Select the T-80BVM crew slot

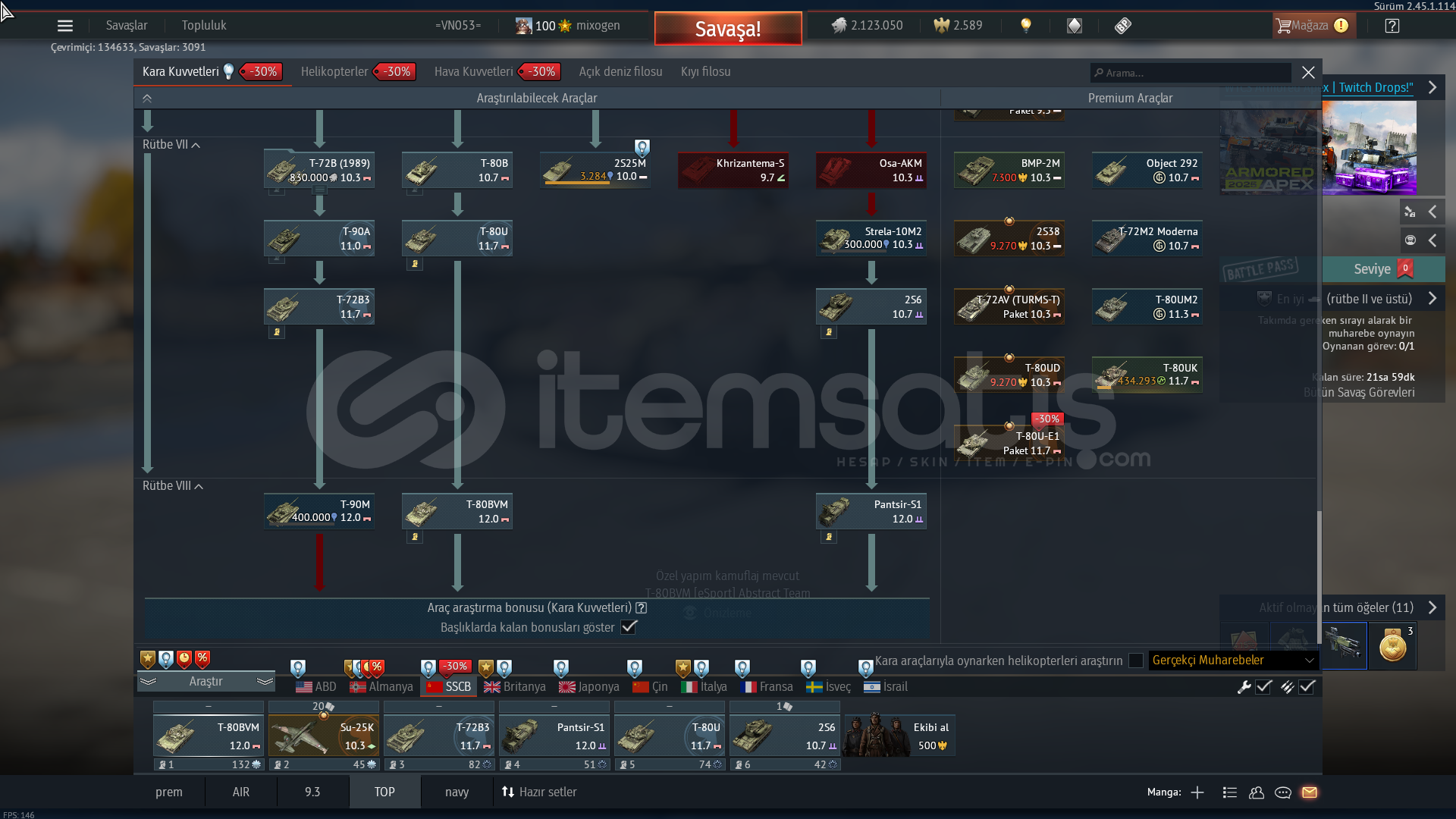tap(209, 736)
